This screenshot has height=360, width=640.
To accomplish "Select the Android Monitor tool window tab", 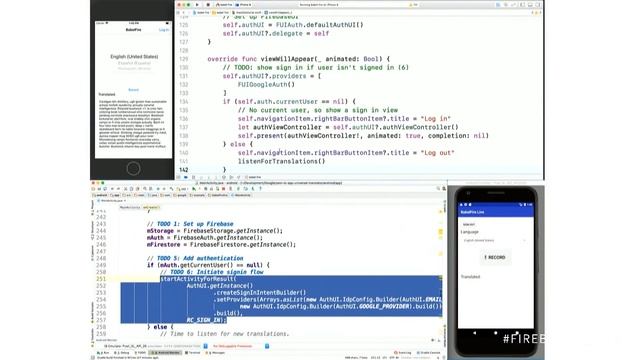I will click(x=166, y=353).
